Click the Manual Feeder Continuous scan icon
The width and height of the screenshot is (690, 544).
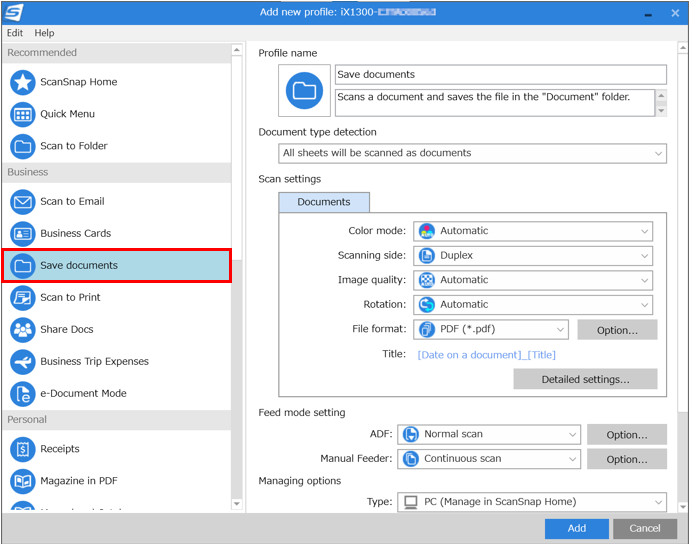[411, 459]
